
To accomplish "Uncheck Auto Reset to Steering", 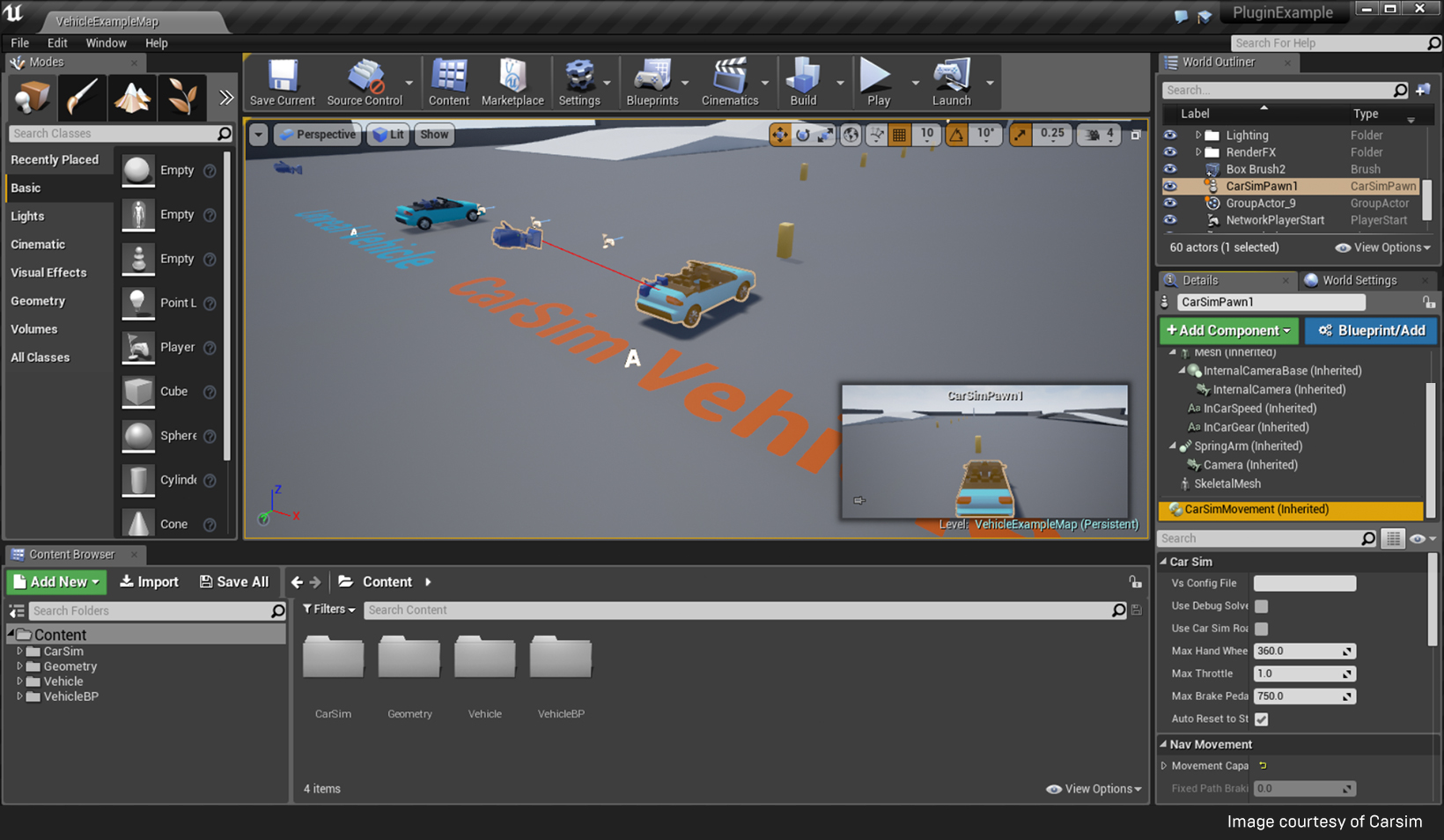I will coord(1261,719).
